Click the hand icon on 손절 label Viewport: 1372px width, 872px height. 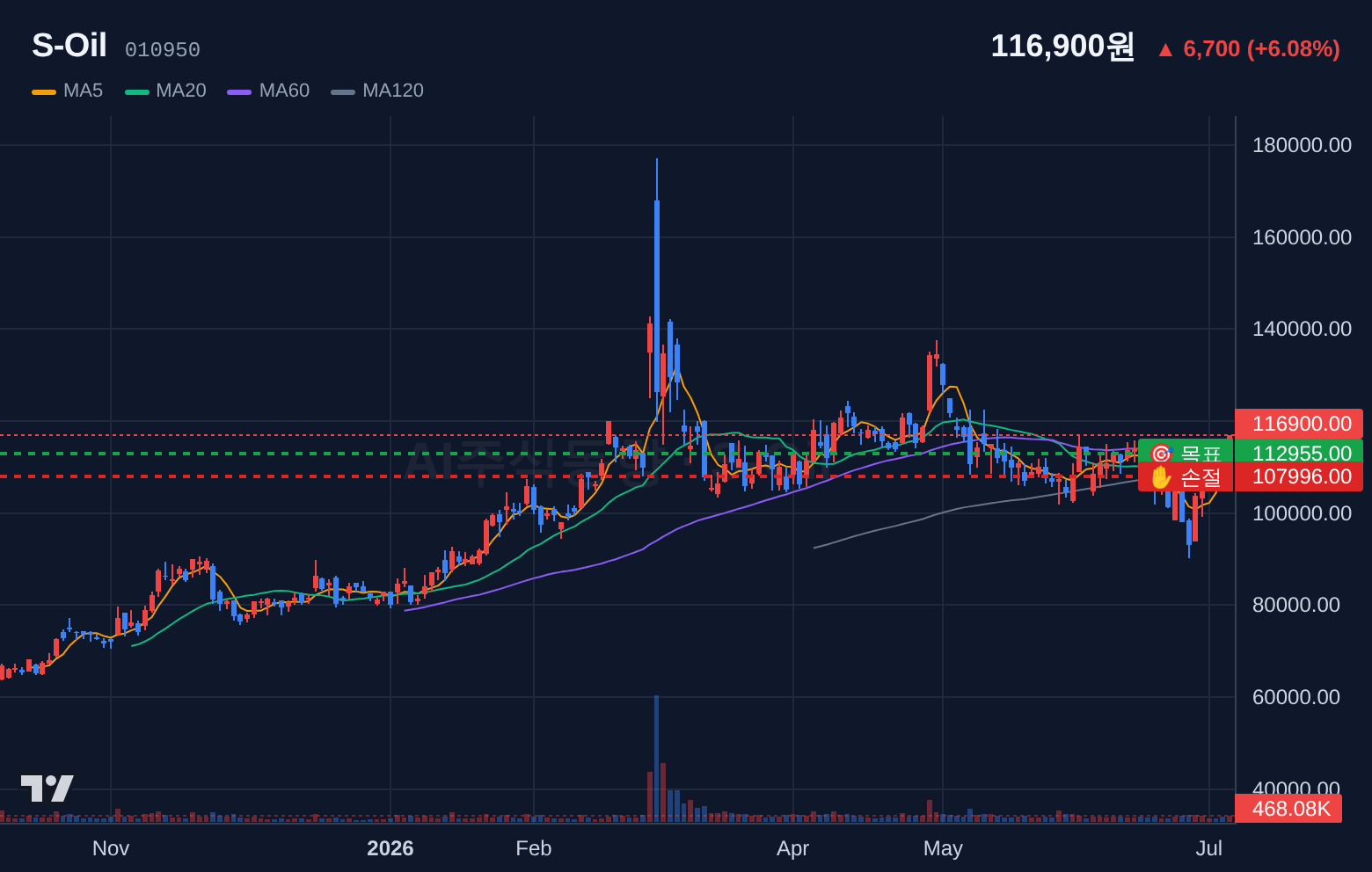pos(1161,477)
